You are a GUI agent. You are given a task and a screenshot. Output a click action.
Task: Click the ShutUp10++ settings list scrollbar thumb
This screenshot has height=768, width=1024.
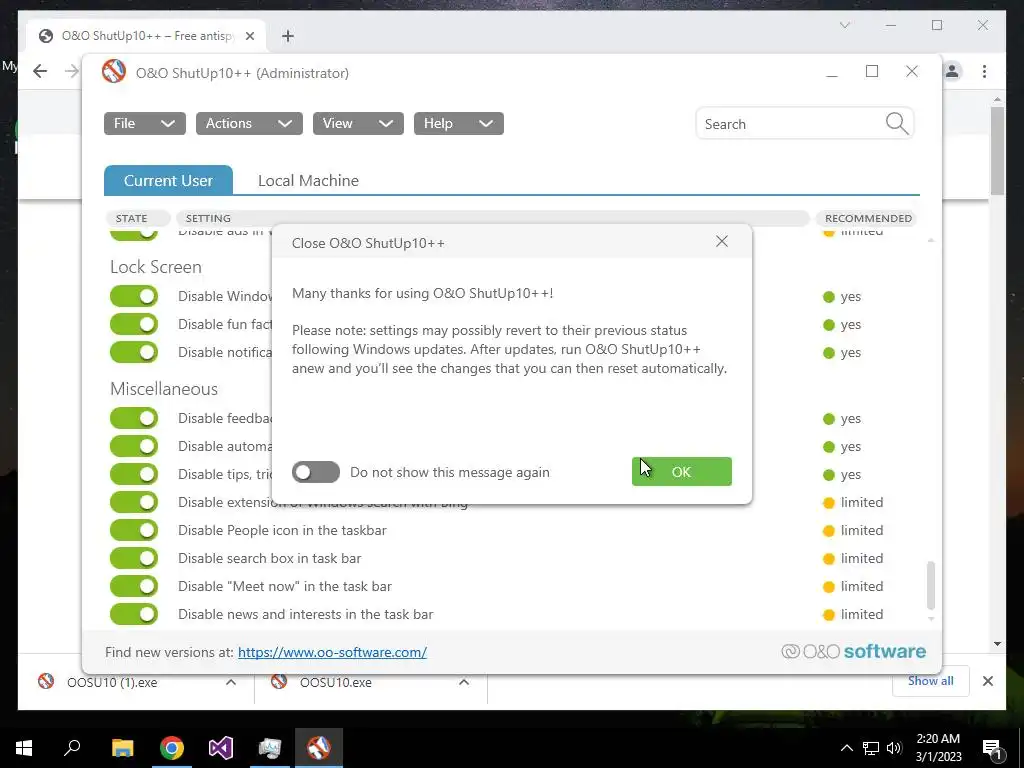coord(931,585)
